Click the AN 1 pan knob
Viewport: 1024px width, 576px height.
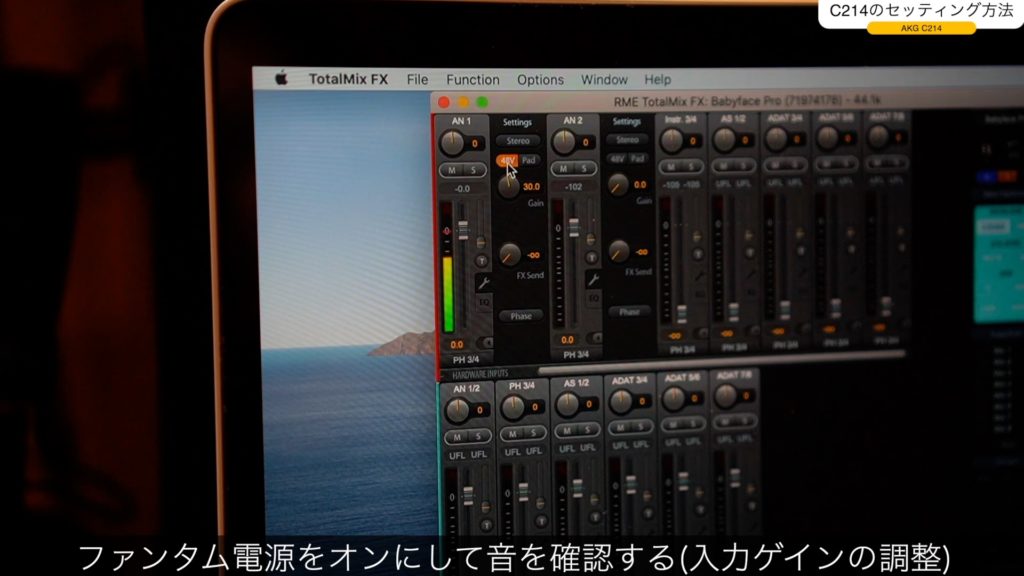[x=452, y=143]
